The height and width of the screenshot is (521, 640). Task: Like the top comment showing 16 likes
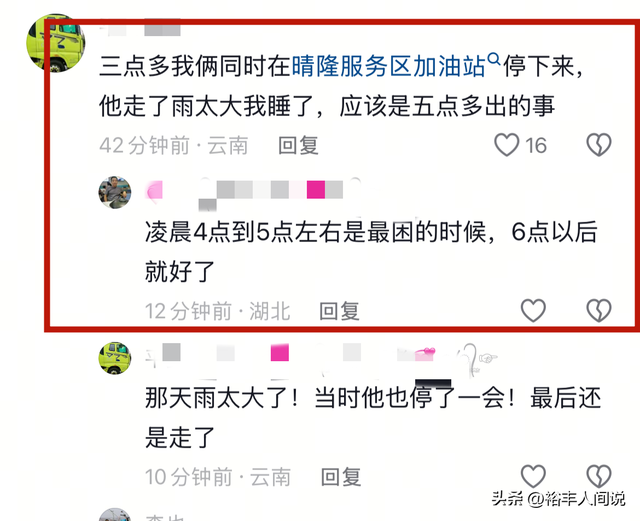pyautogui.click(x=507, y=145)
